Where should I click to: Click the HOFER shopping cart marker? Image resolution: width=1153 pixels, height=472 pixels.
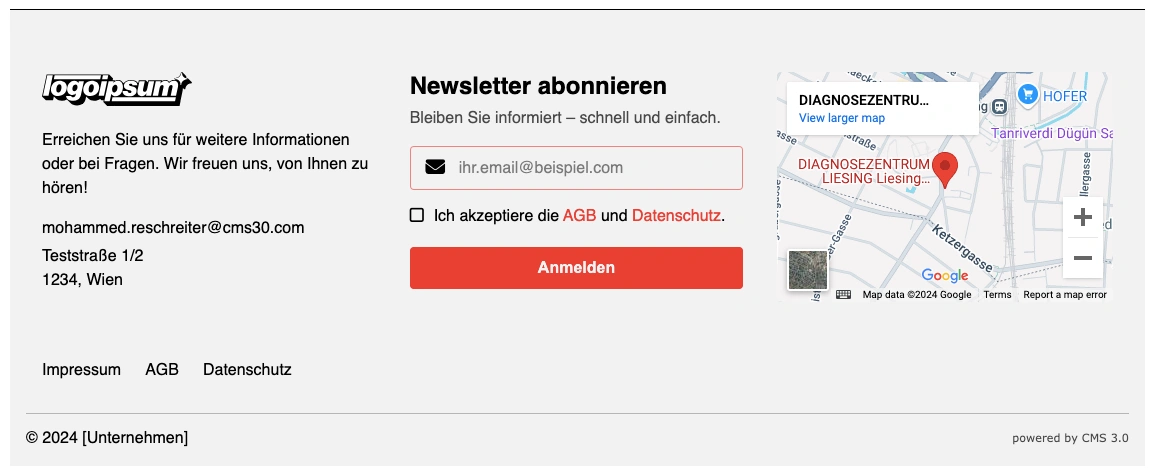pyautogui.click(x=1027, y=94)
